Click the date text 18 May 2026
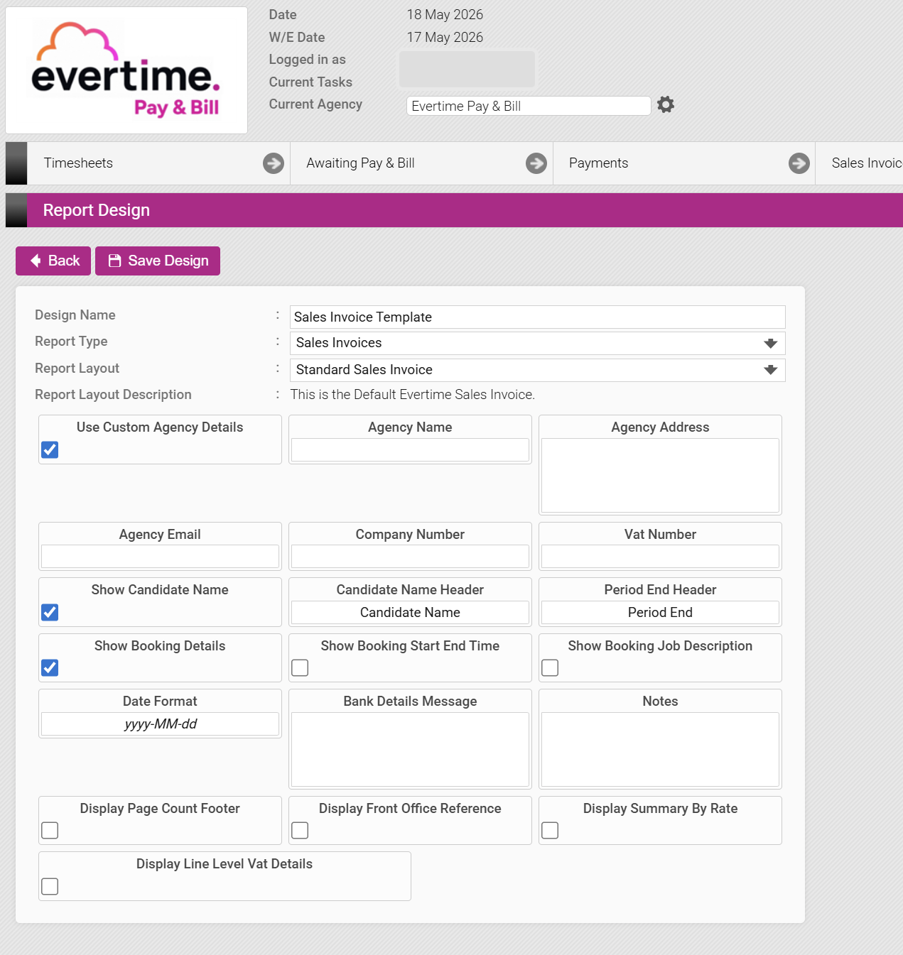Image resolution: width=903 pixels, height=955 pixels. click(445, 15)
